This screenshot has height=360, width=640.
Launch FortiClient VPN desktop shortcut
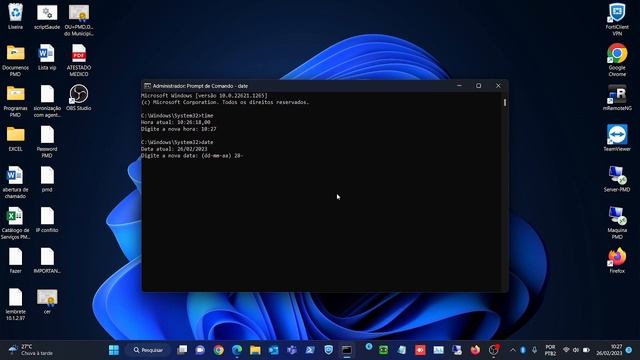[x=617, y=20]
